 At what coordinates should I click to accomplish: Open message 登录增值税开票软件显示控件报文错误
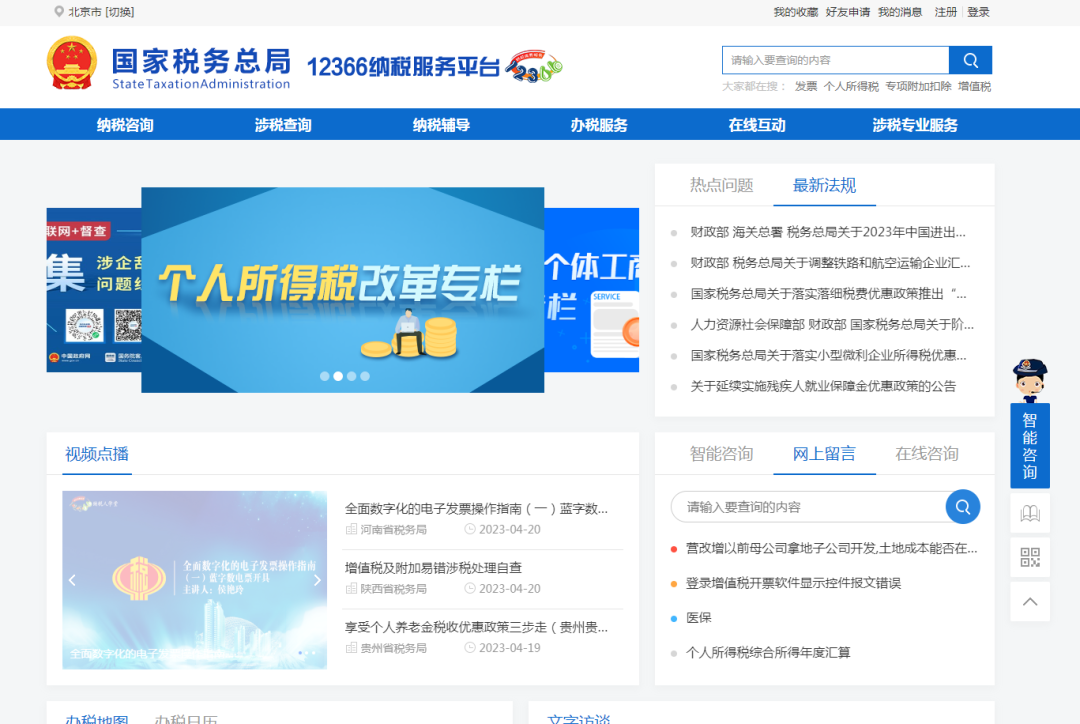pyautogui.click(x=793, y=583)
